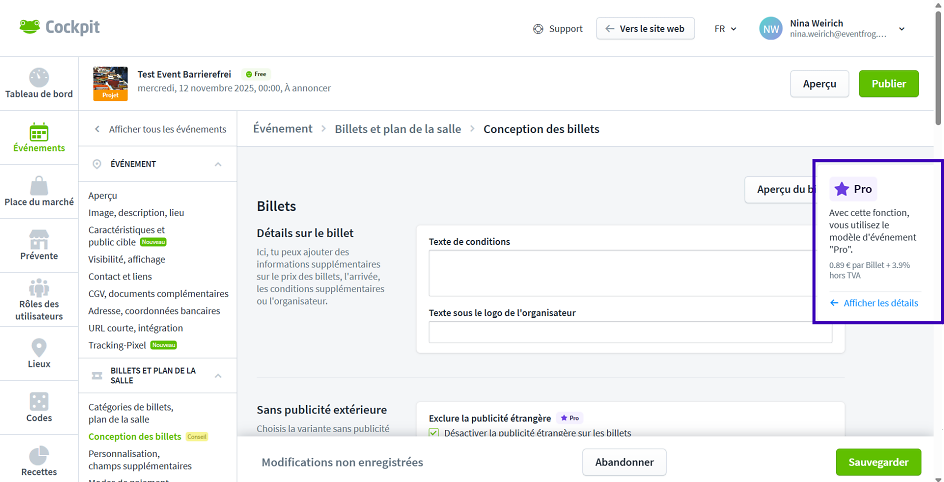This screenshot has width=944, height=482.
Task: Toggle Désactiver la publicité étrangère checkbox
Action: pyautogui.click(x=434, y=433)
